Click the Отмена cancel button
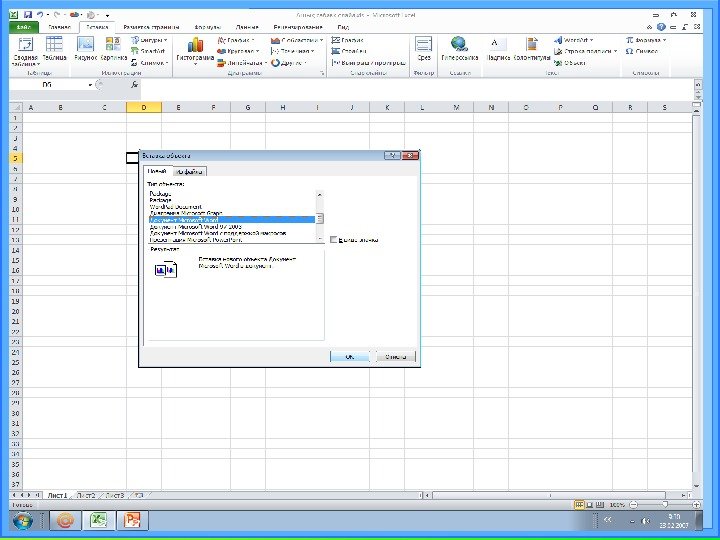The height and width of the screenshot is (540, 720). pos(395,356)
